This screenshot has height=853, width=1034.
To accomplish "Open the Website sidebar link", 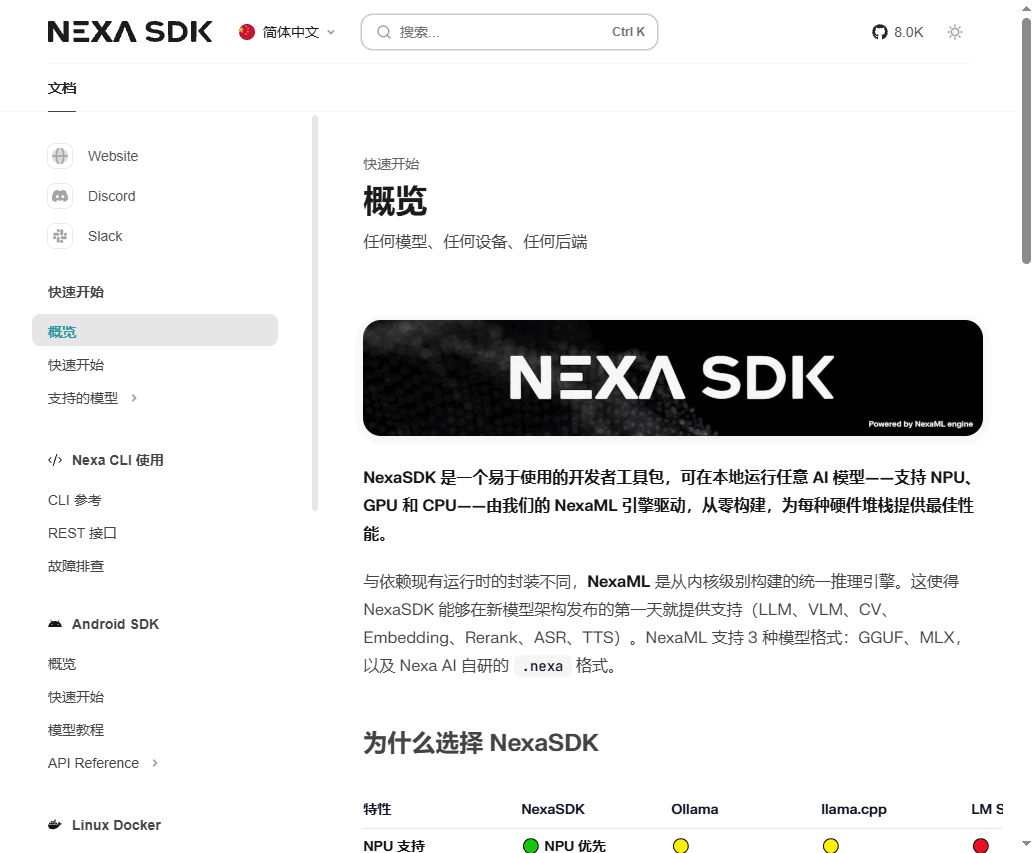I will pos(113,156).
